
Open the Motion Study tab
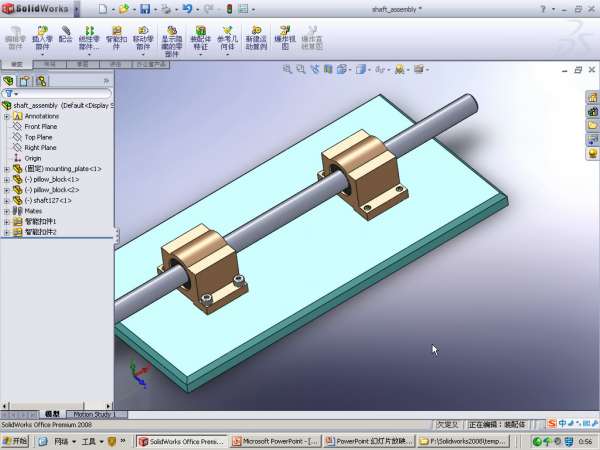91,414
